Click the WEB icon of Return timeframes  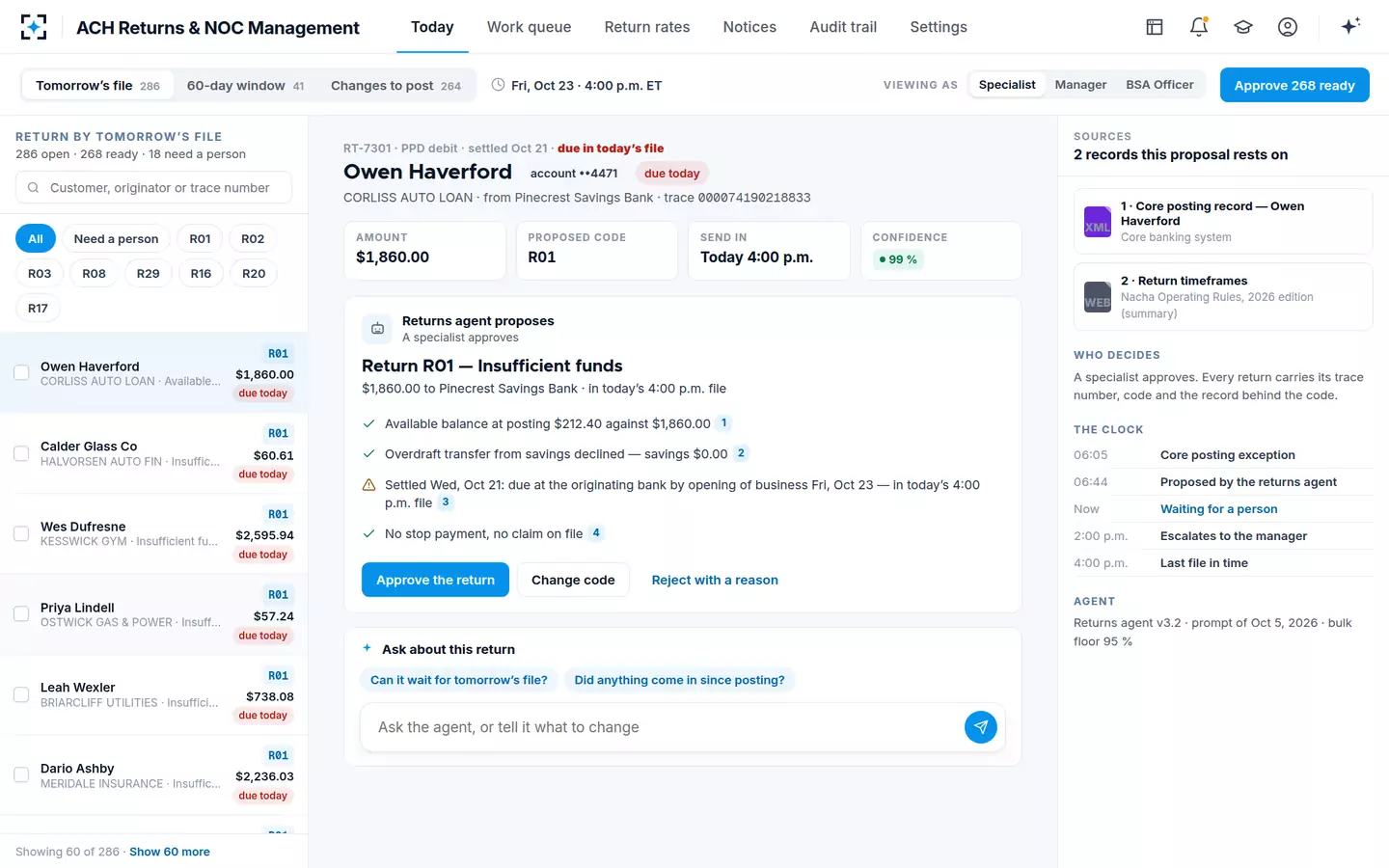click(1097, 297)
